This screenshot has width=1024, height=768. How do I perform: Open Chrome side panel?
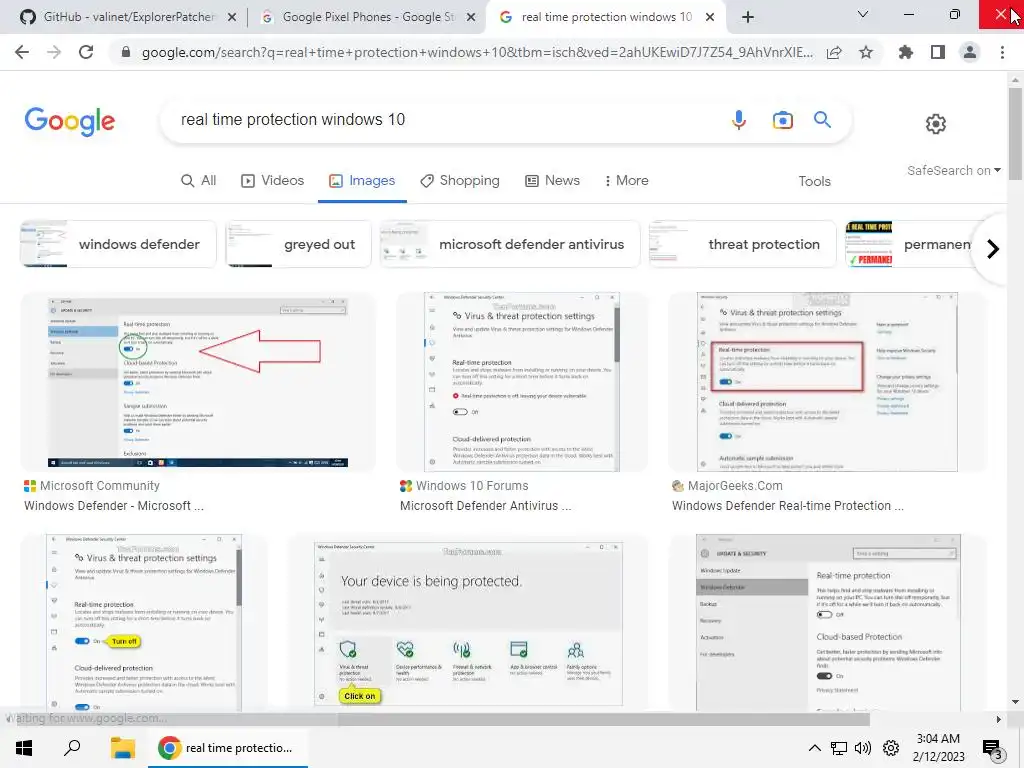click(x=937, y=52)
